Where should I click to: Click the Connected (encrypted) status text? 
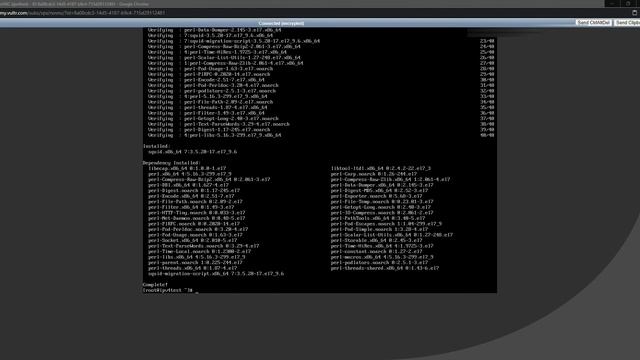point(281,23)
